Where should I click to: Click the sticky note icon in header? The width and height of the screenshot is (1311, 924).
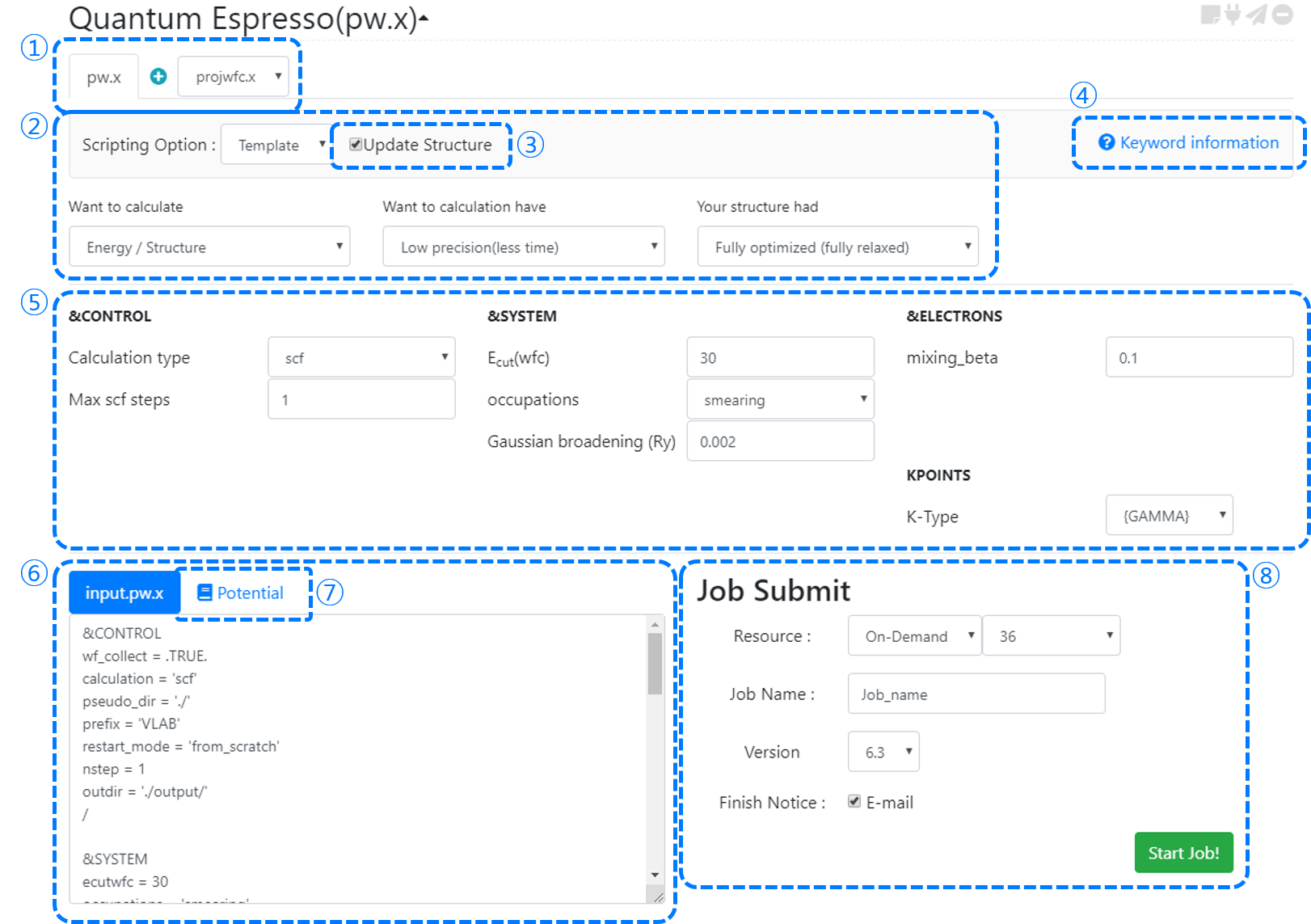pyautogui.click(x=1210, y=15)
